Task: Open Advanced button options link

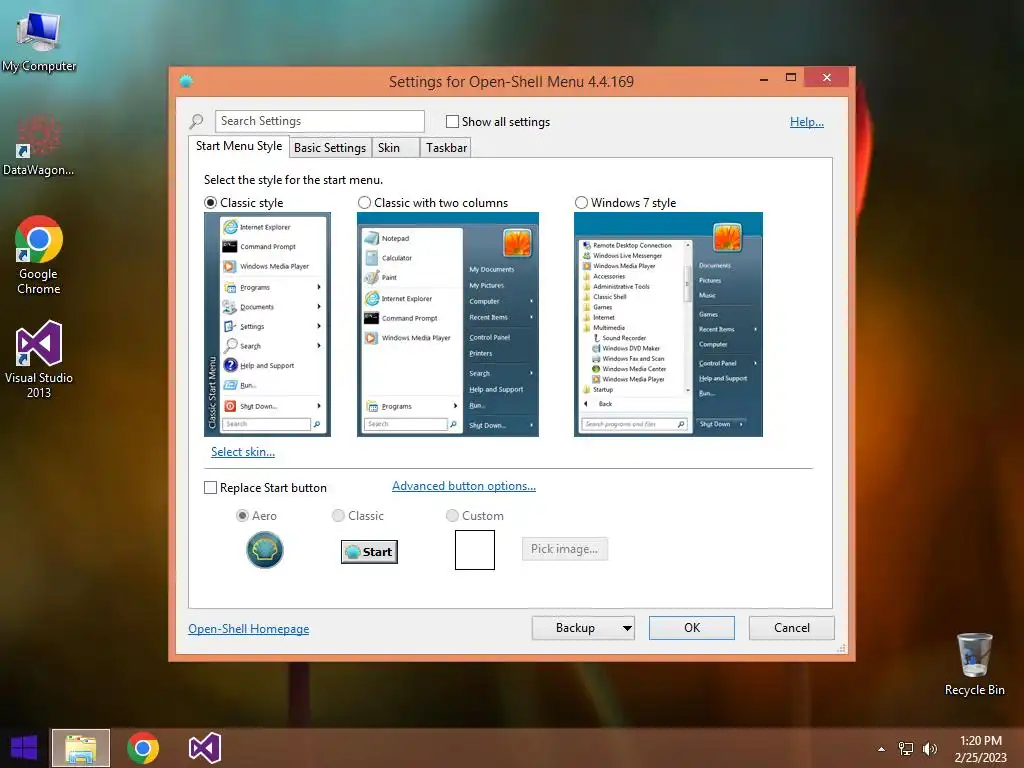Action: [464, 486]
